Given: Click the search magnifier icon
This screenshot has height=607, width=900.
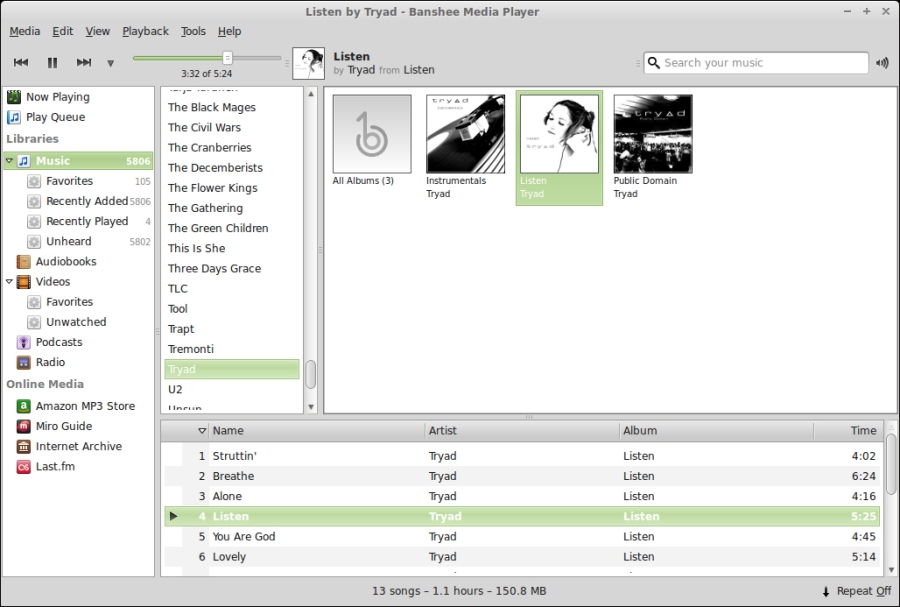Looking at the screenshot, I should point(653,63).
